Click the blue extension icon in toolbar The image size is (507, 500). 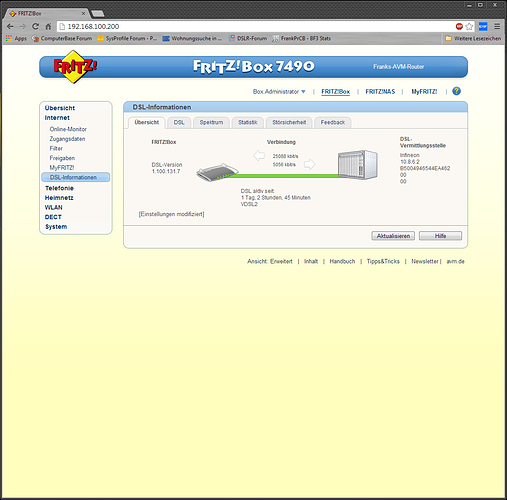(x=483, y=26)
